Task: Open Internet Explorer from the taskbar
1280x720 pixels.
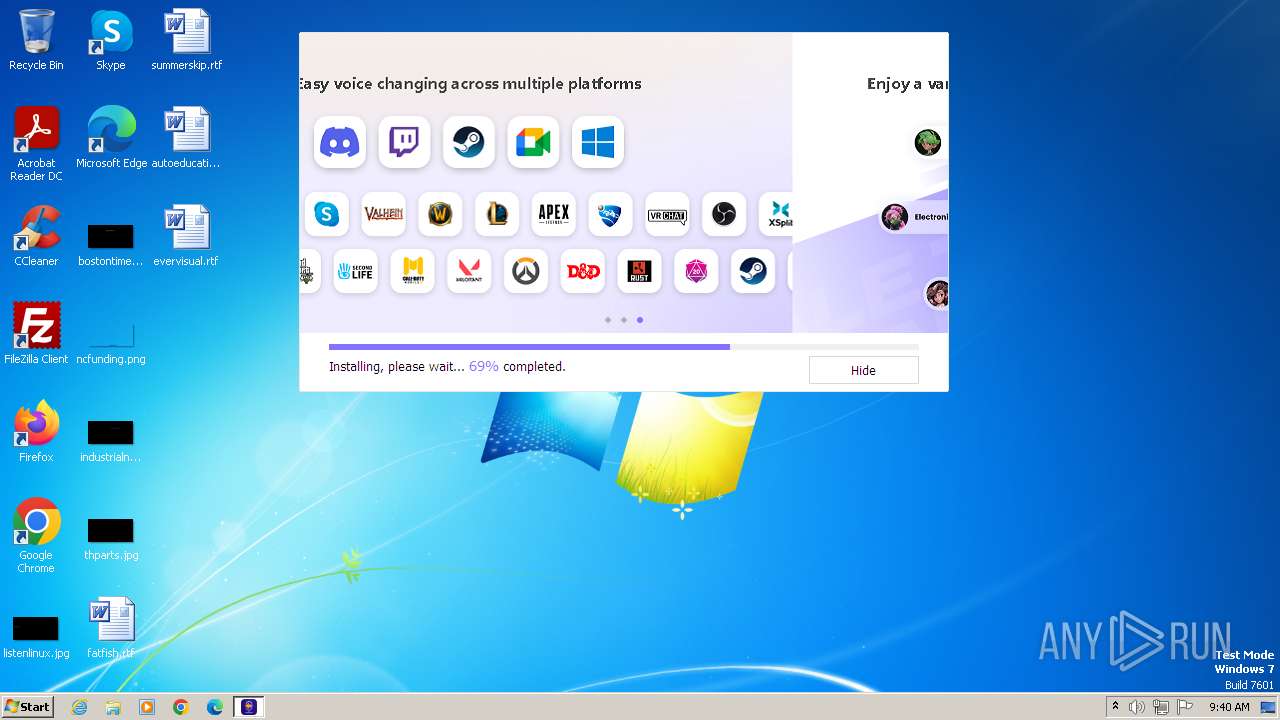Action: [x=80, y=707]
